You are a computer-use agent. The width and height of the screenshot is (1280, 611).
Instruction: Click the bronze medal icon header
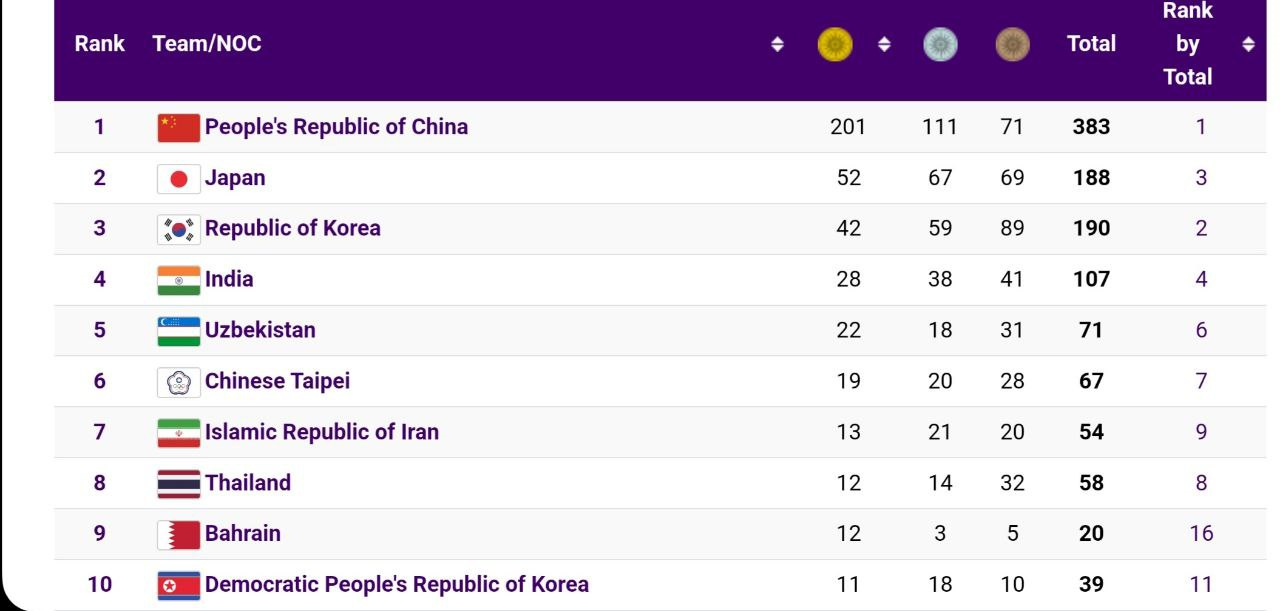pyautogui.click(x=1013, y=44)
